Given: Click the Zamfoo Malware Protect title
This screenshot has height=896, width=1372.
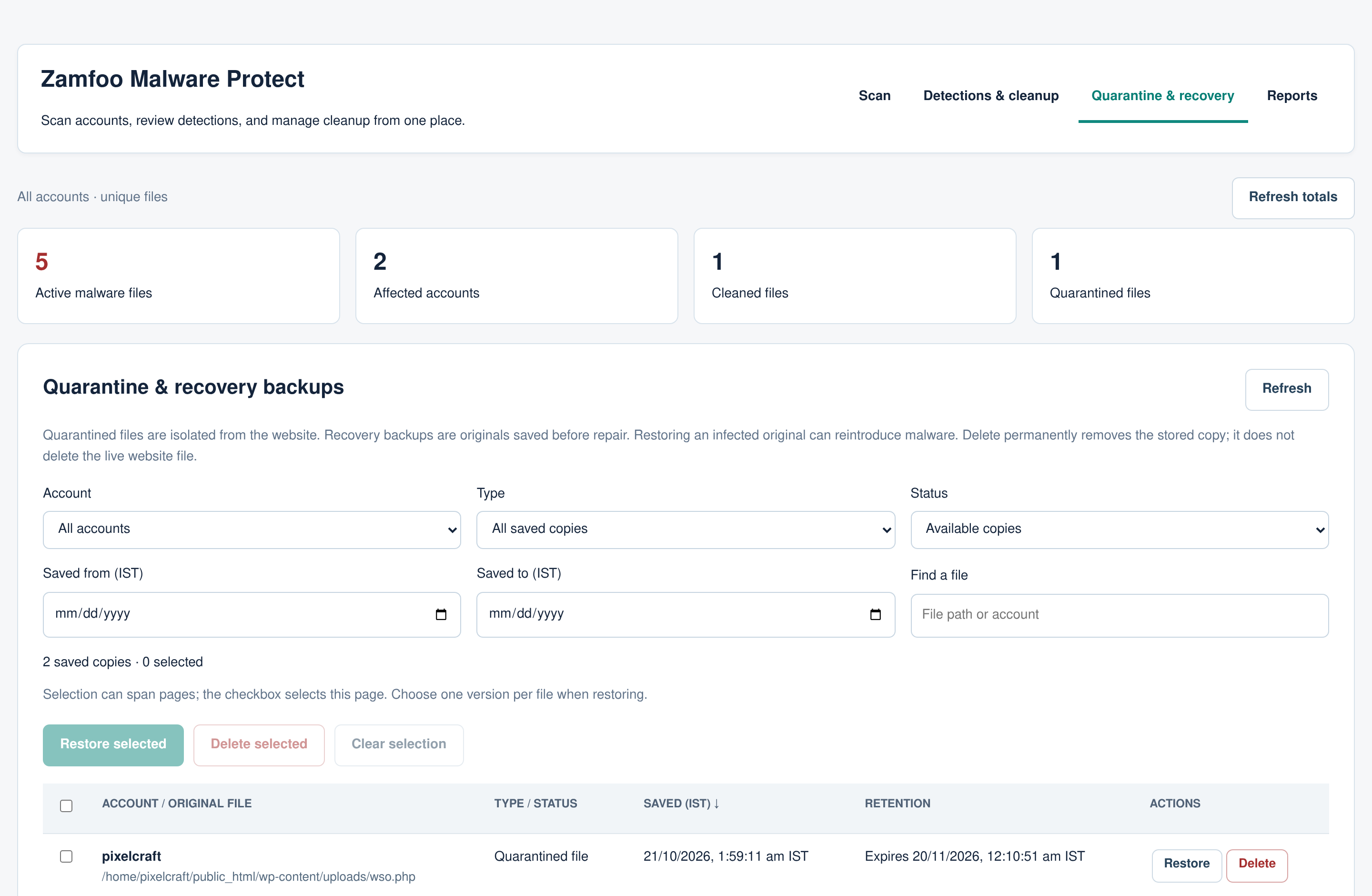Looking at the screenshot, I should coord(172,80).
